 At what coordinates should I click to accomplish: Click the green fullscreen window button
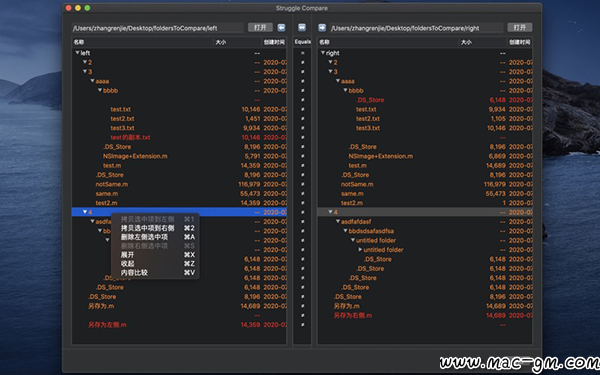87,8
